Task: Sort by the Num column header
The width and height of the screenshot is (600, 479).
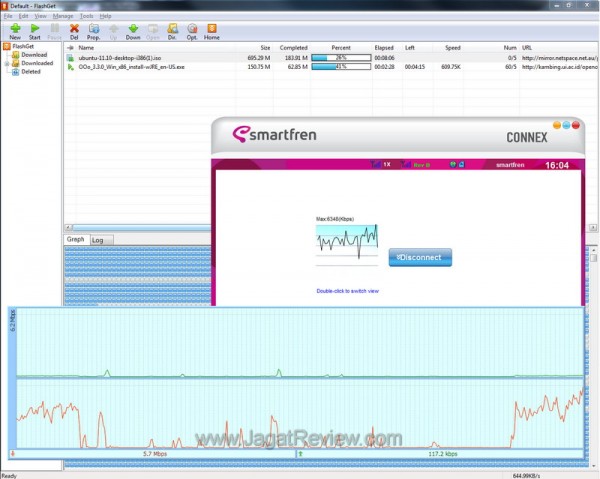Action: pos(510,48)
